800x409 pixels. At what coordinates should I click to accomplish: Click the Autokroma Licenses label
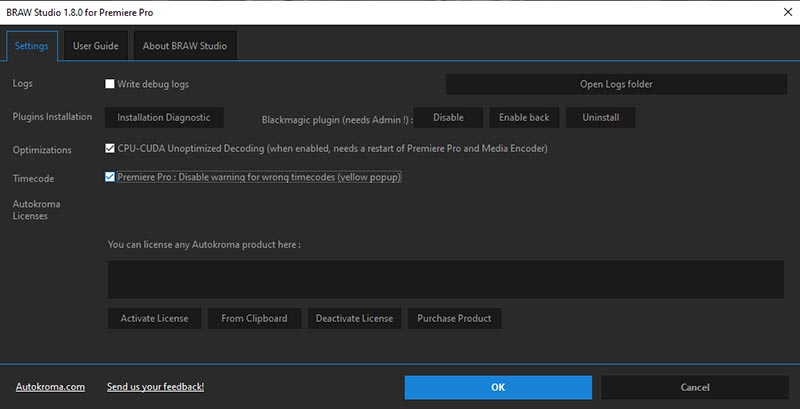37,210
